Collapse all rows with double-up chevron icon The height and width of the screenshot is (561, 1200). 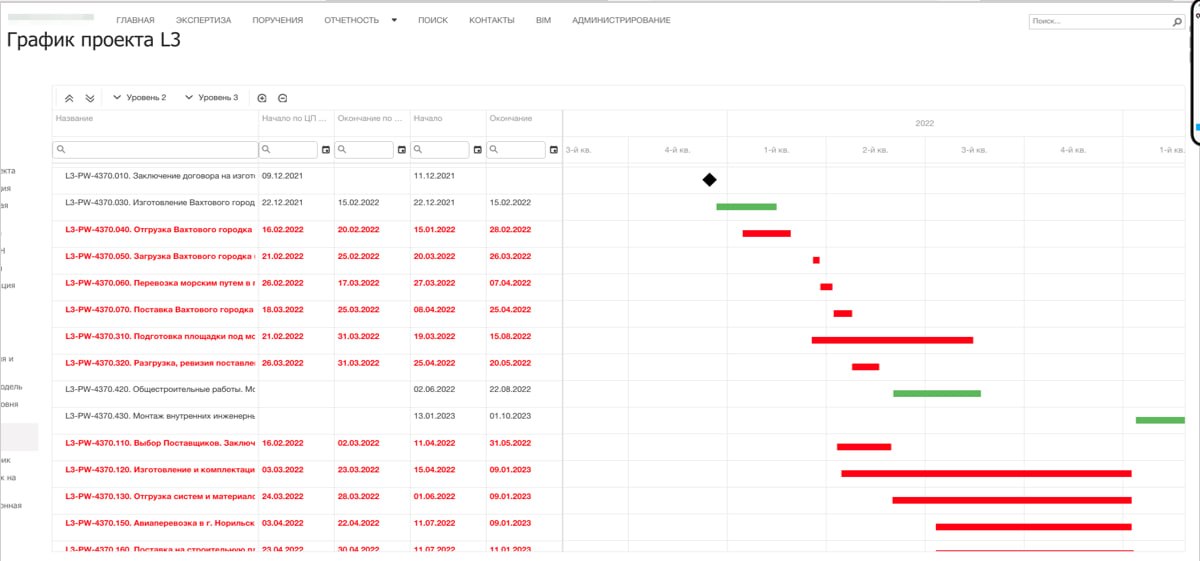(69, 98)
